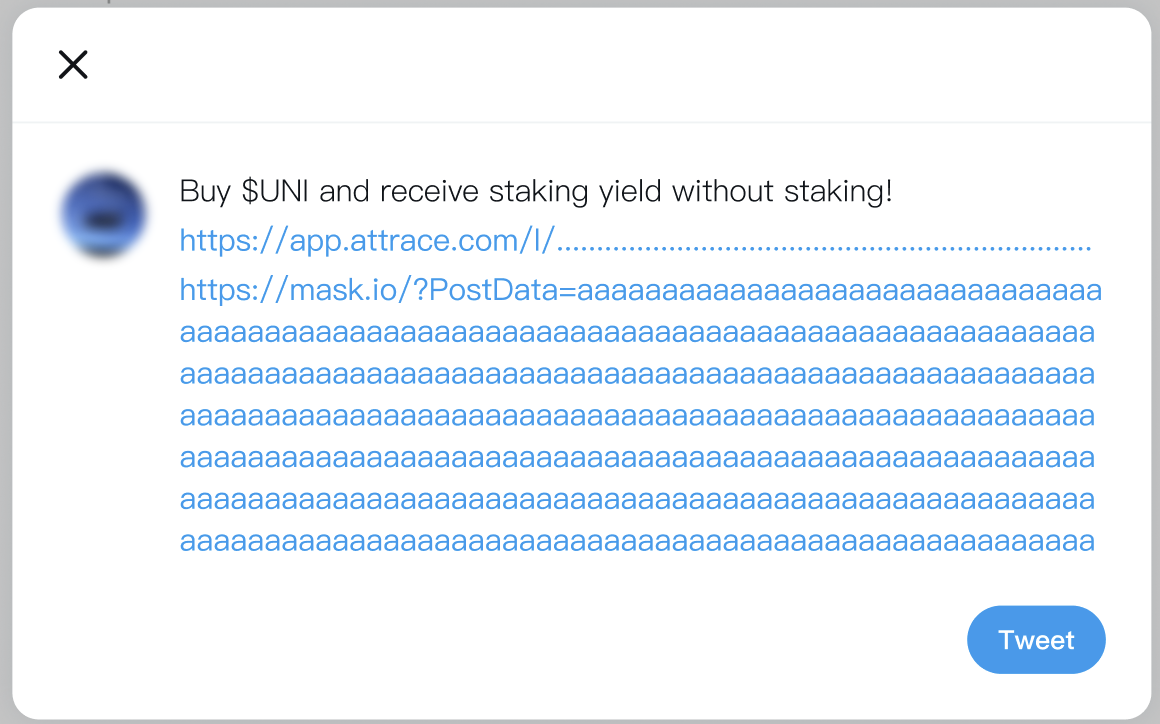
Task: Click the blue Tweet pill button
Action: click(x=1036, y=639)
